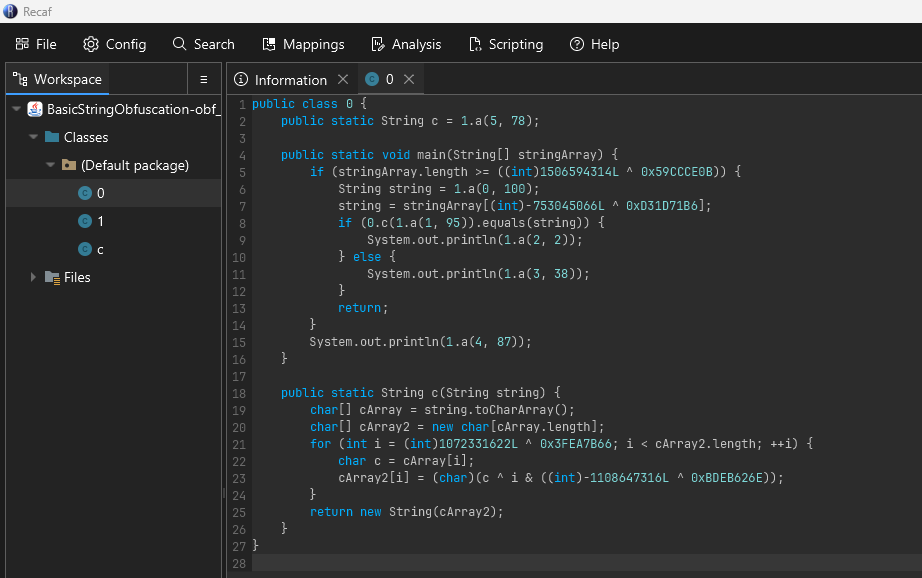This screenshot has height=578, width=922.
Task: Open the Help menu question icon
Action: [x=577, y=44]
